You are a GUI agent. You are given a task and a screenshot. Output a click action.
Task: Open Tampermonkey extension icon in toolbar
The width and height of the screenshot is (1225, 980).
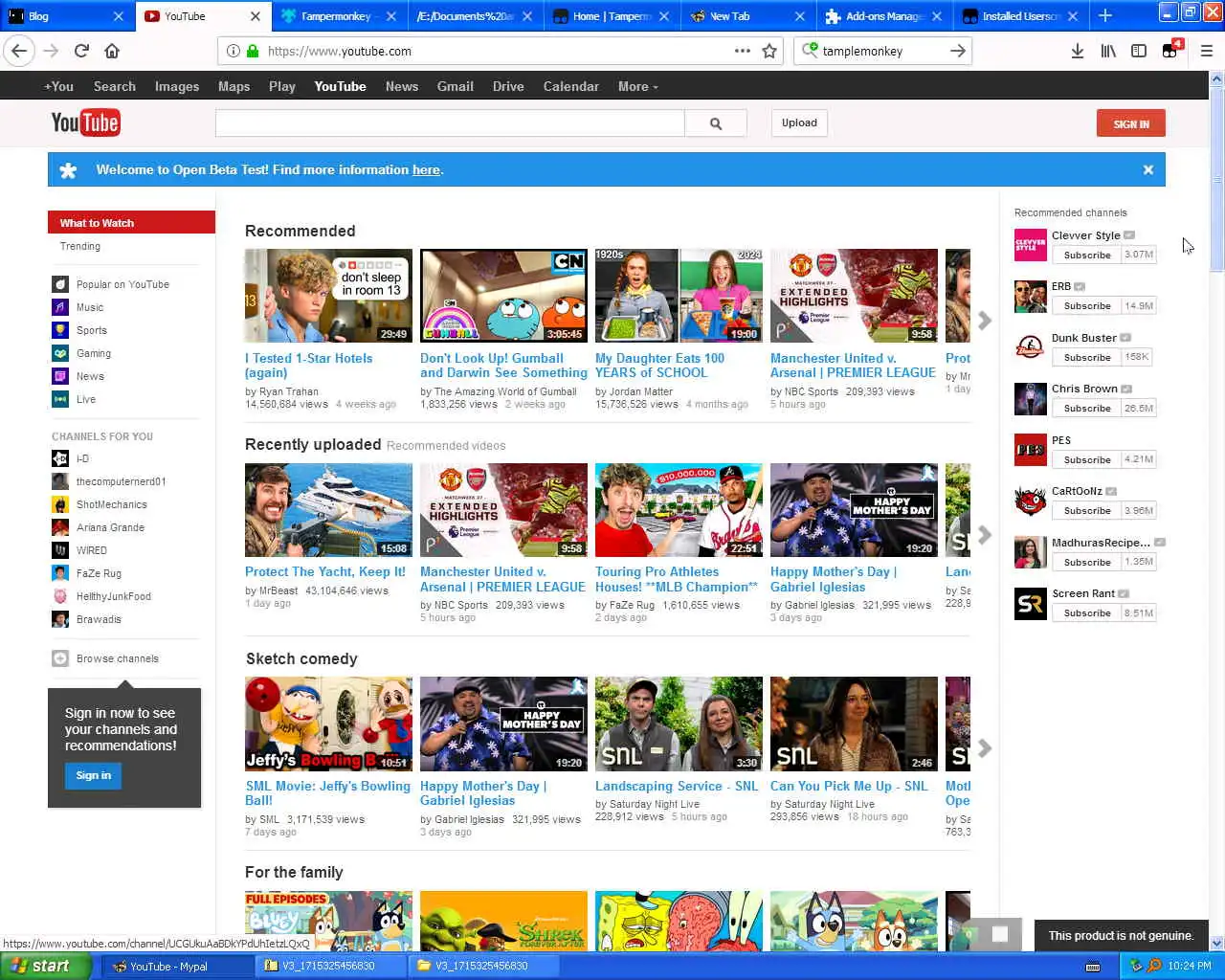point(1170,51)
